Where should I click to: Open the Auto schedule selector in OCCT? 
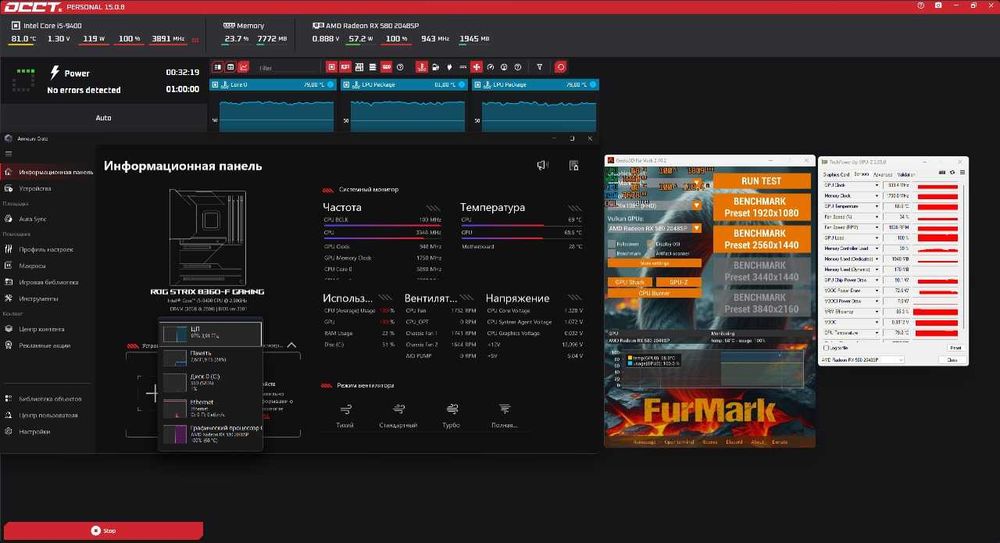coord(103,118)
